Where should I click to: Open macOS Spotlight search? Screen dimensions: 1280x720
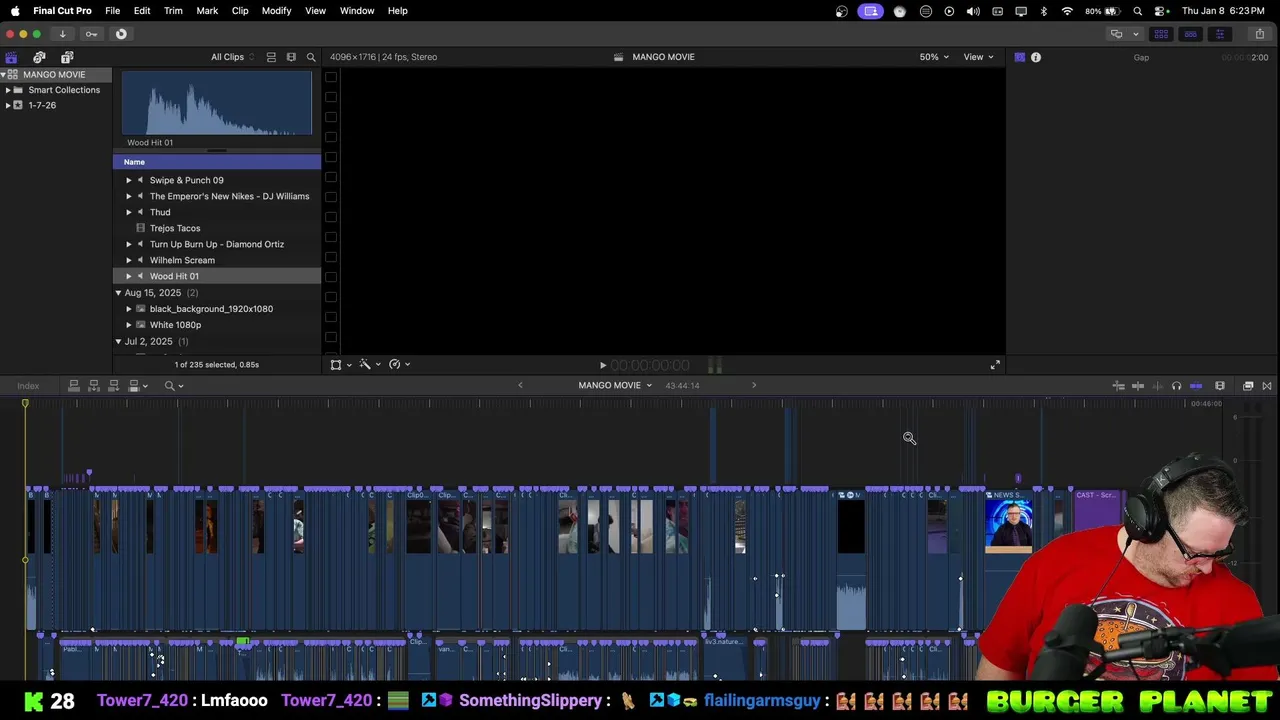pyautogui.click(x=1137, y=11)
